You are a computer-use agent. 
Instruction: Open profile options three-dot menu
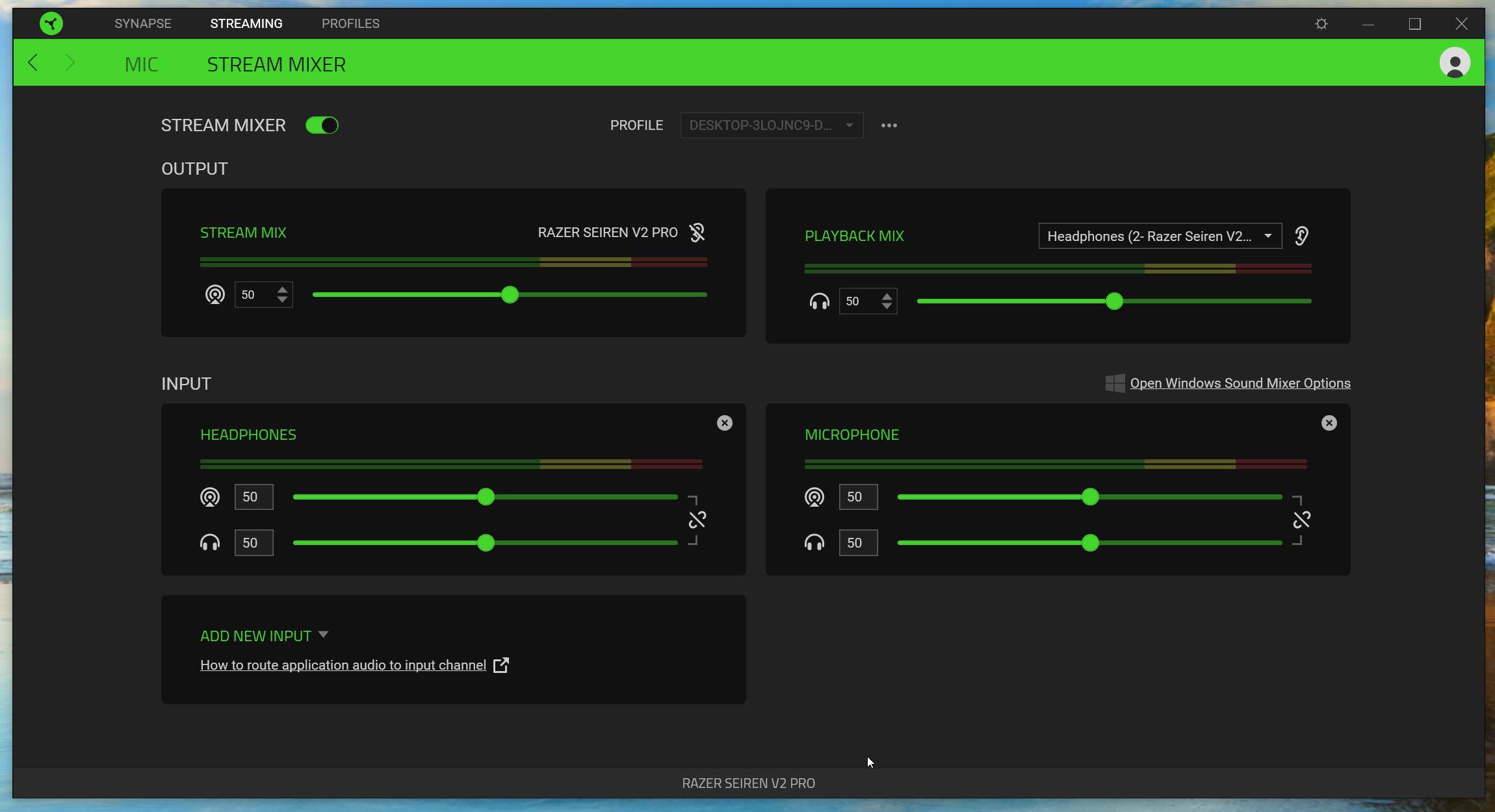(x=889, y=125)
